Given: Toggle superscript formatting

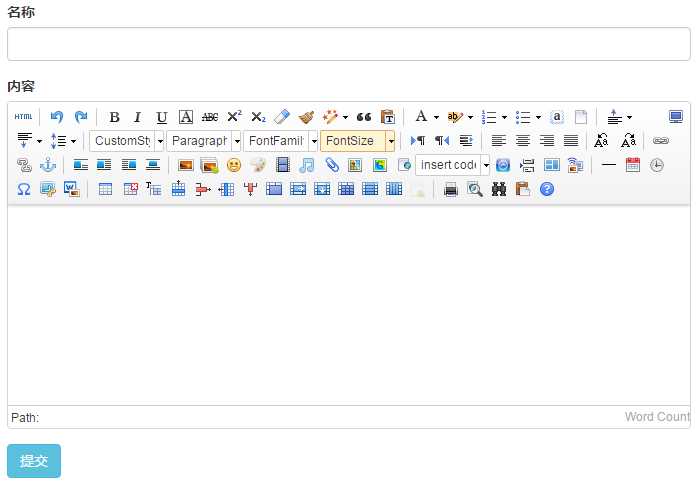Looking at the screenshot, I should [234, 116].
